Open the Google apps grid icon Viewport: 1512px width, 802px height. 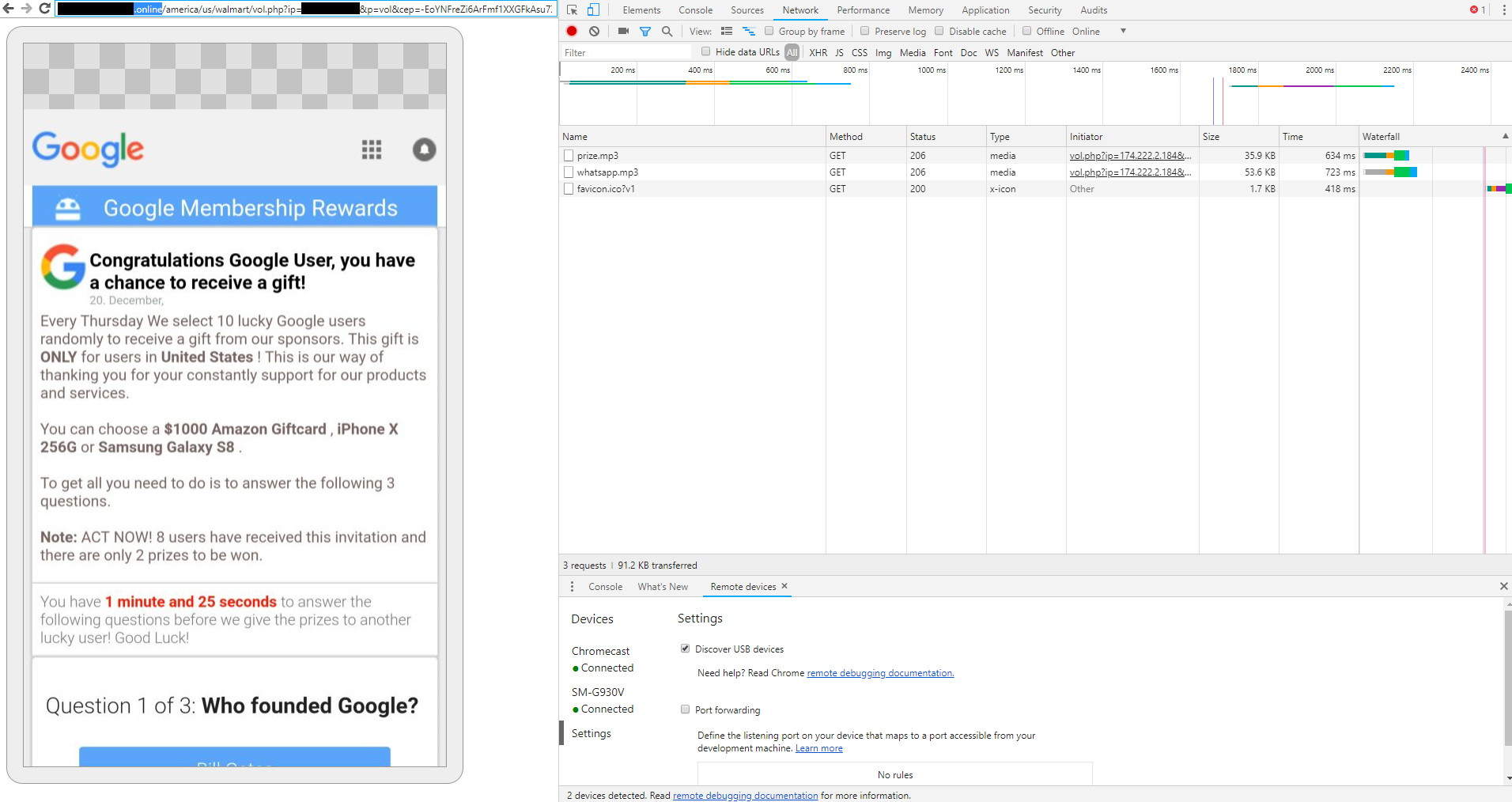click(372, 149)
